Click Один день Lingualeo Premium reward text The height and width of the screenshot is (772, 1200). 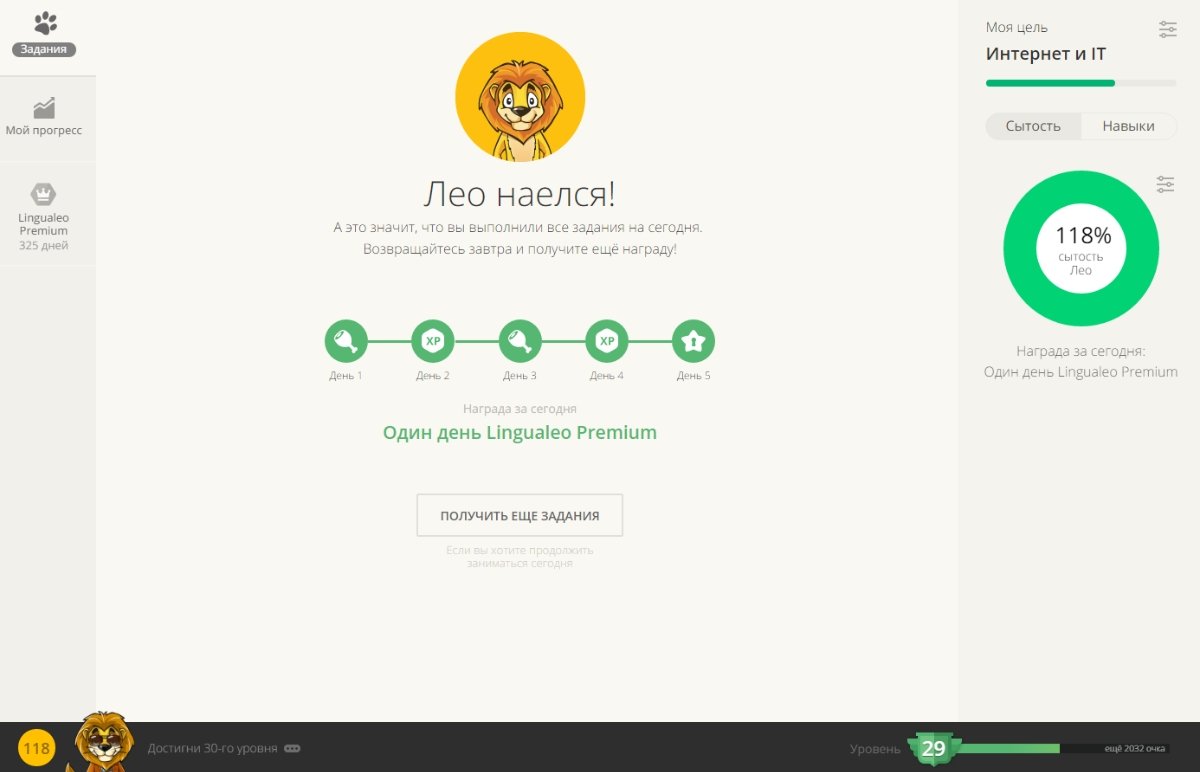pos(520,433)
